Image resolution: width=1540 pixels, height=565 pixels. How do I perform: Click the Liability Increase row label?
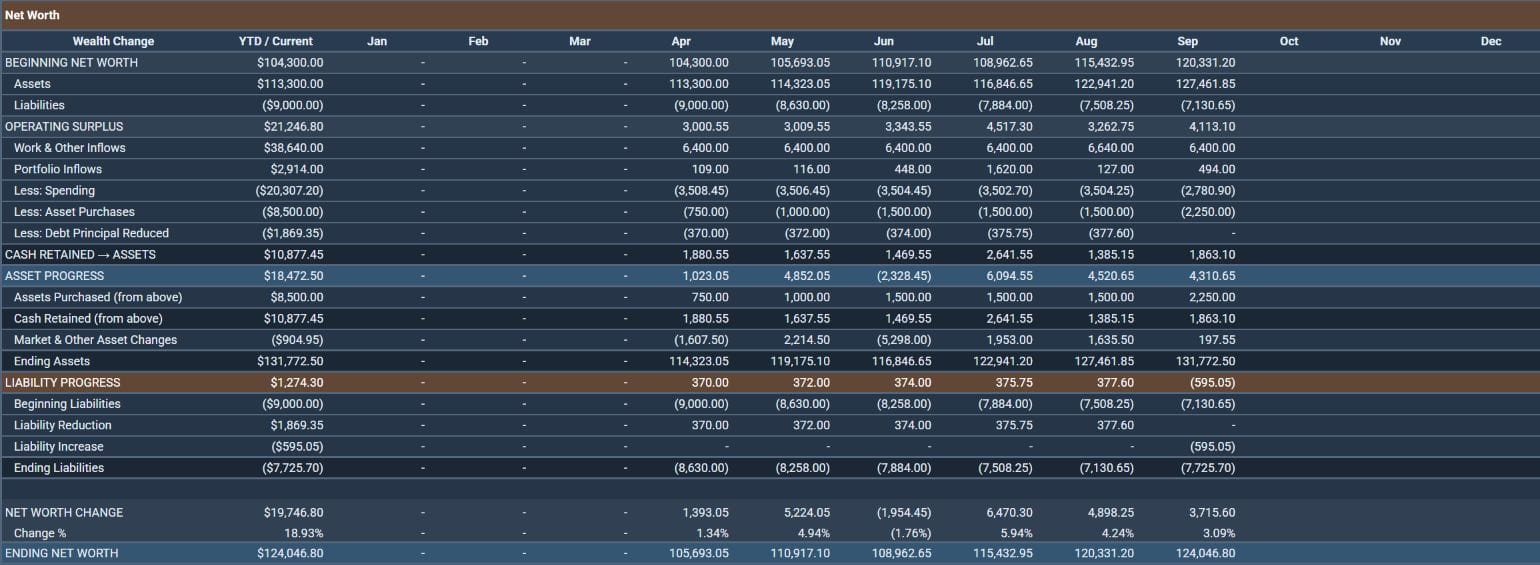59,447
